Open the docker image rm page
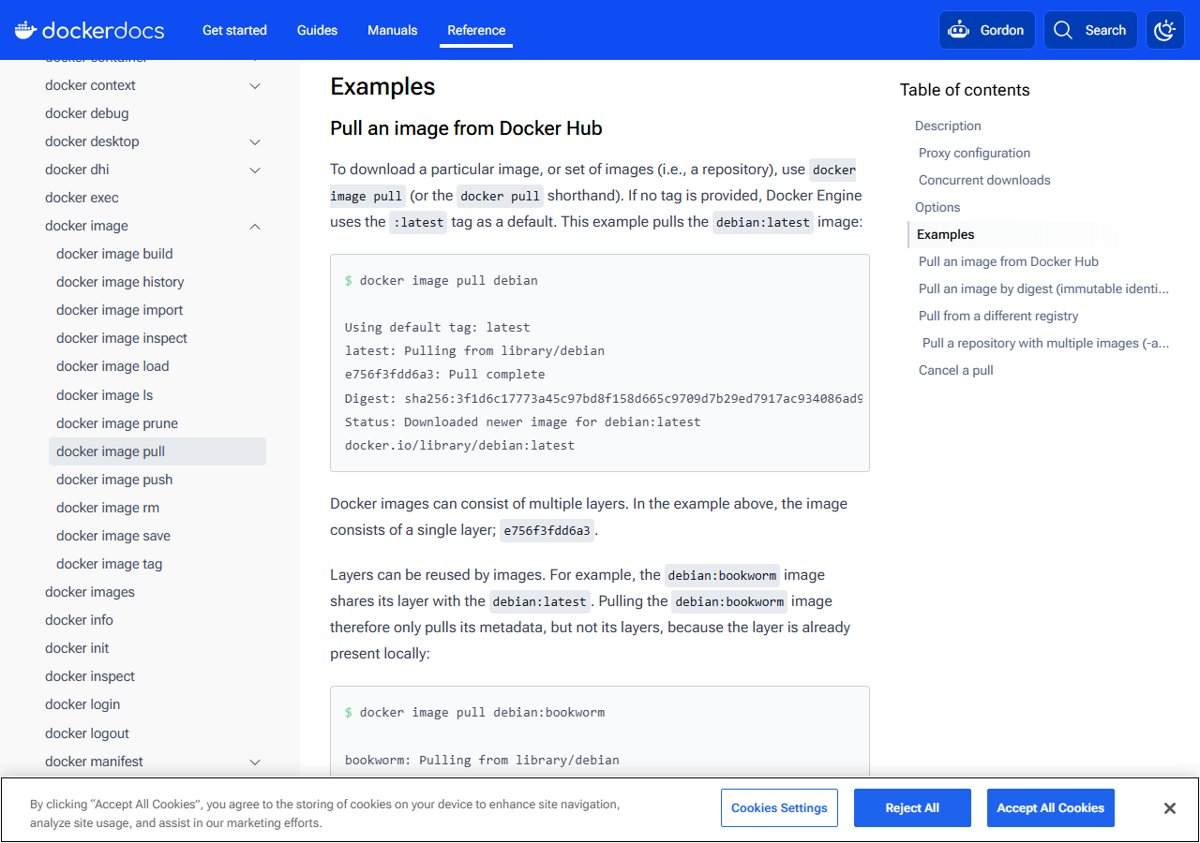 [x=108, y=508]
